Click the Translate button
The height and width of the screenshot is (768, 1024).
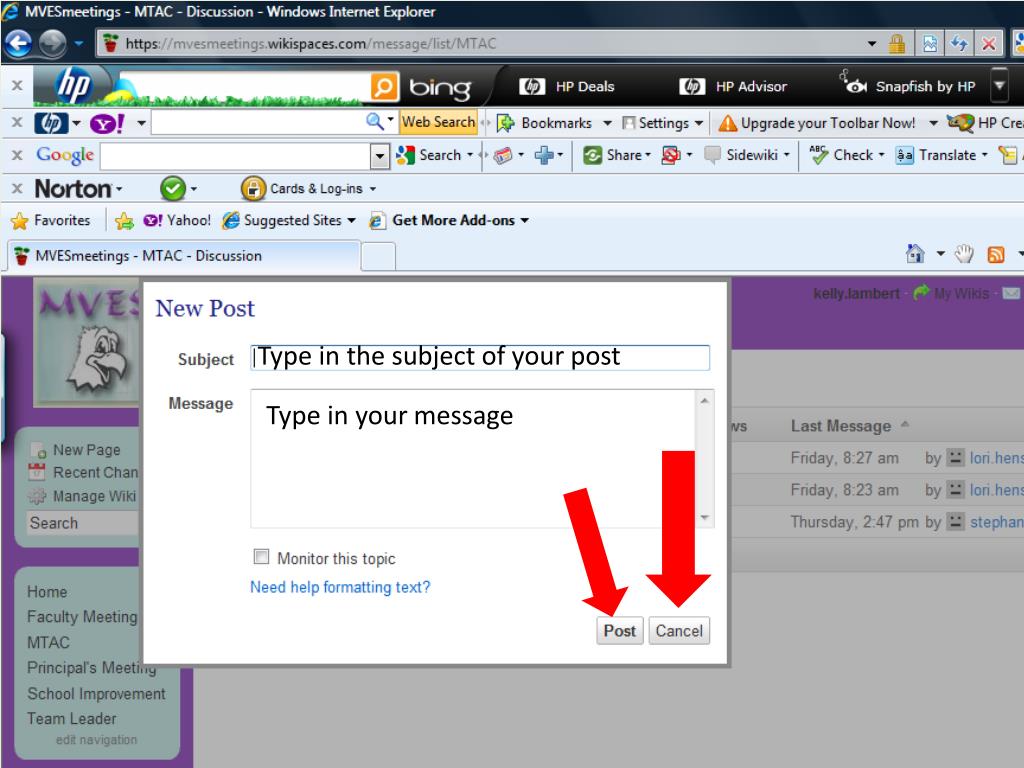point(936,155)
